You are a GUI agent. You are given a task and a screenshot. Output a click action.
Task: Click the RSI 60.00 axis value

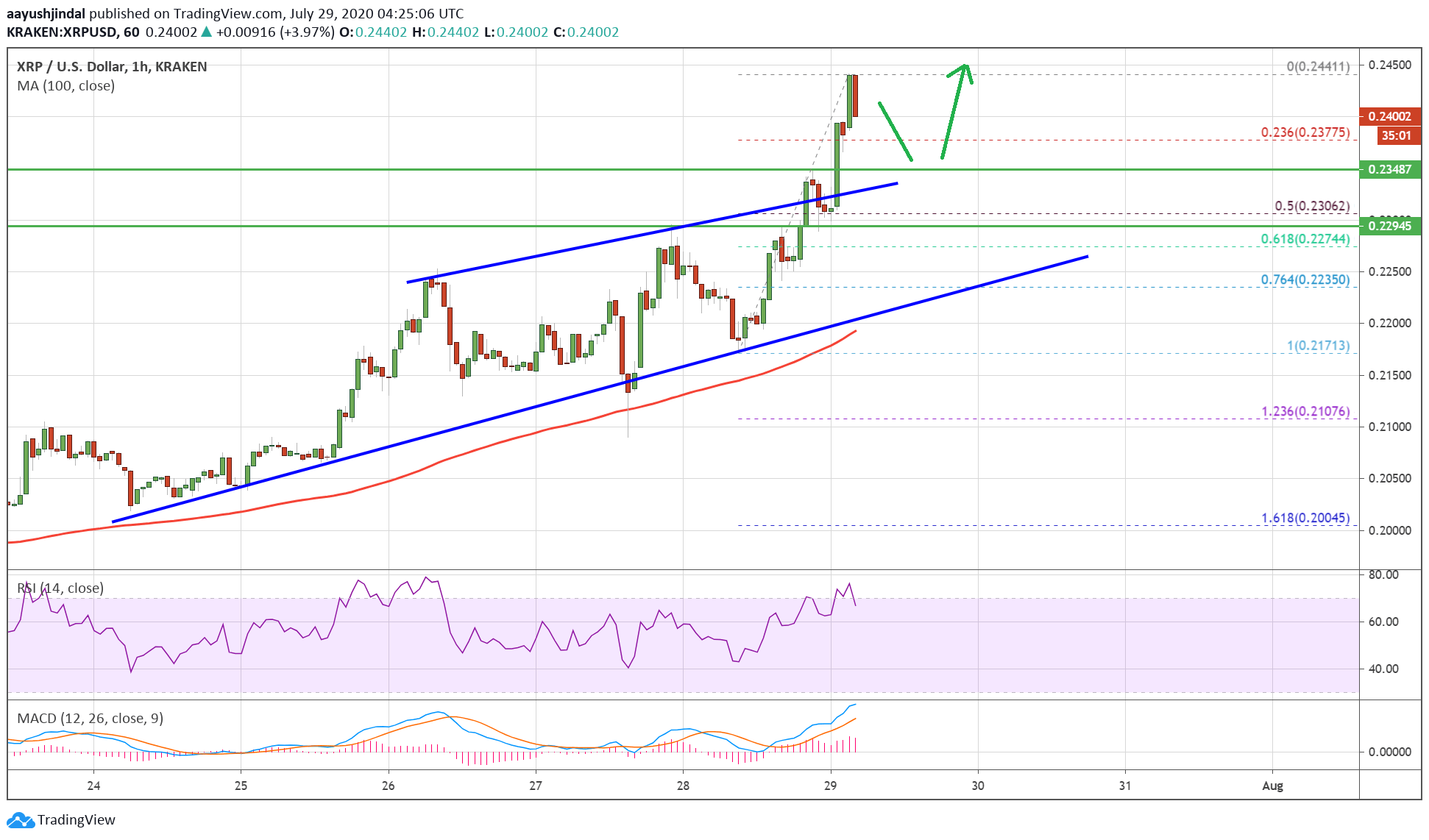coord(1383,622)
